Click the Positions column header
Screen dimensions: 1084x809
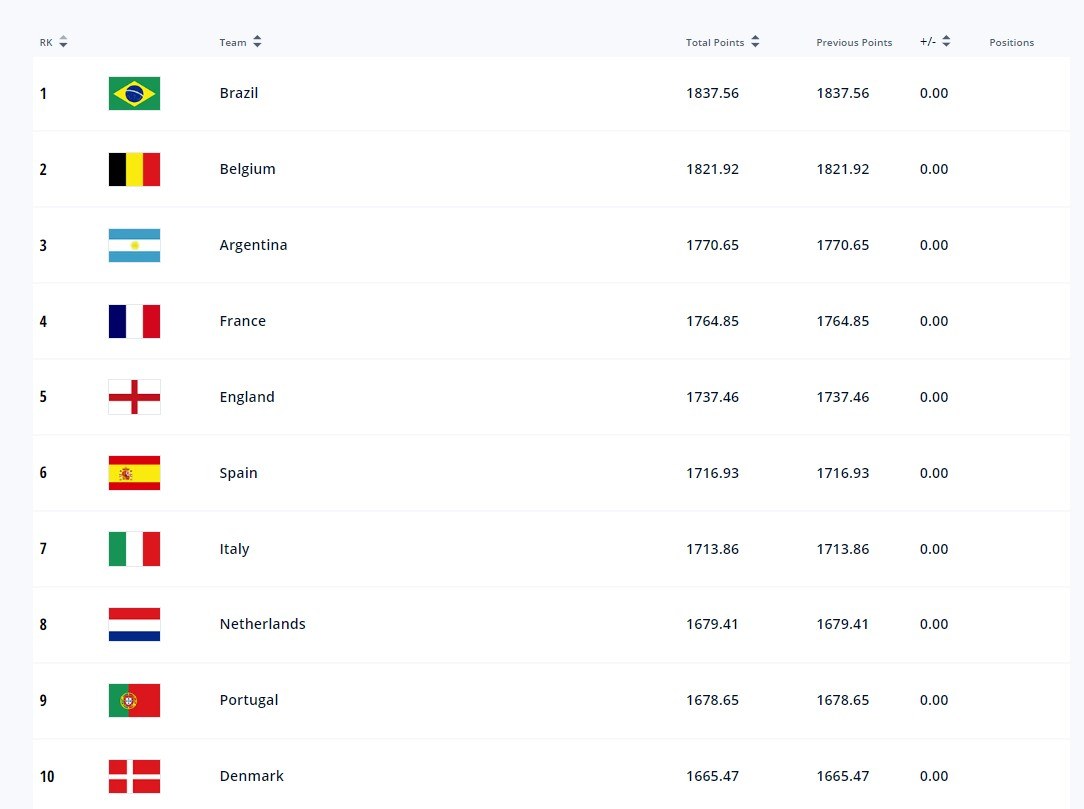[x=1011, y=42]
